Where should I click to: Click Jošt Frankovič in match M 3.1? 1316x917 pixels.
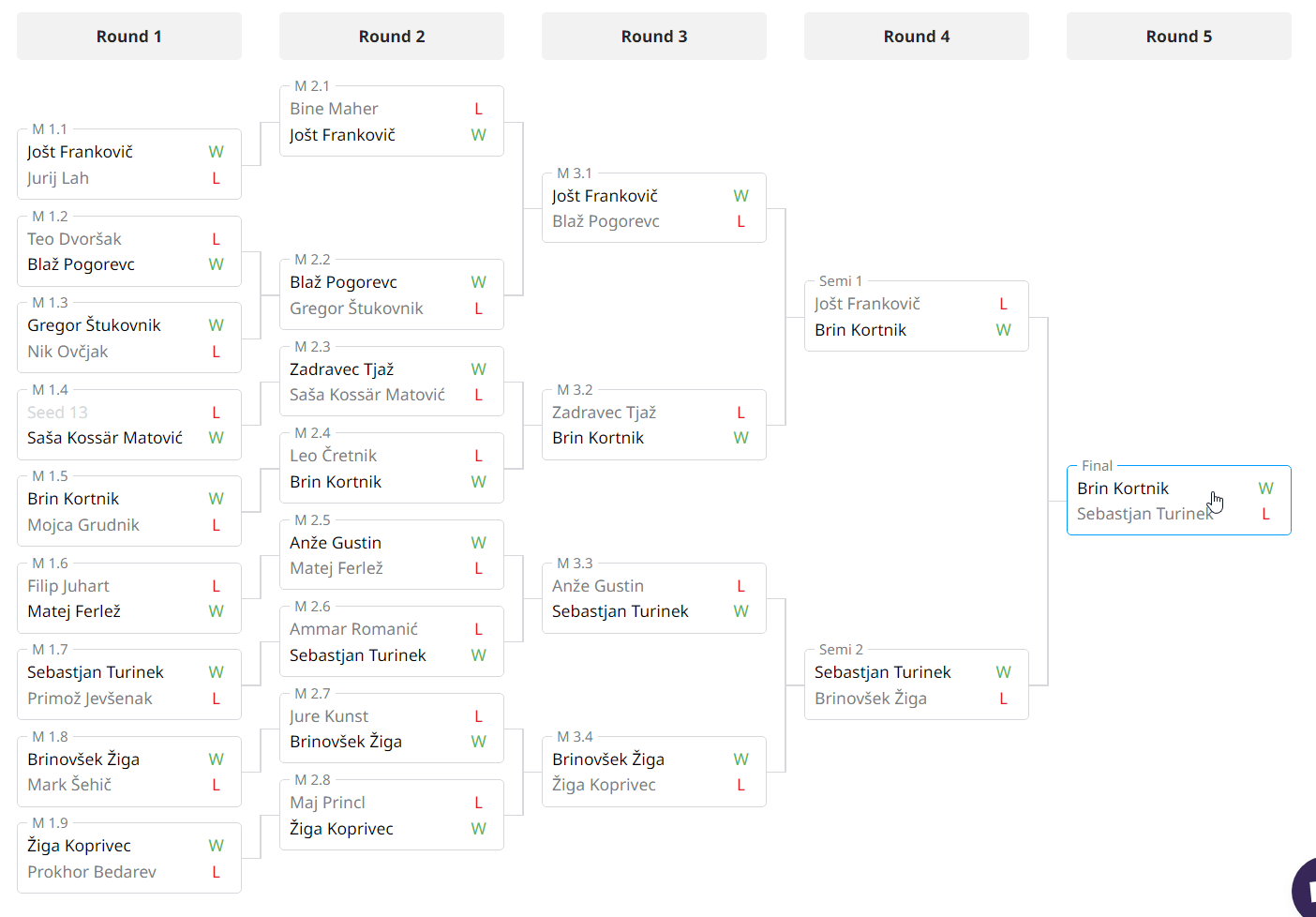(x=605, y=196)
